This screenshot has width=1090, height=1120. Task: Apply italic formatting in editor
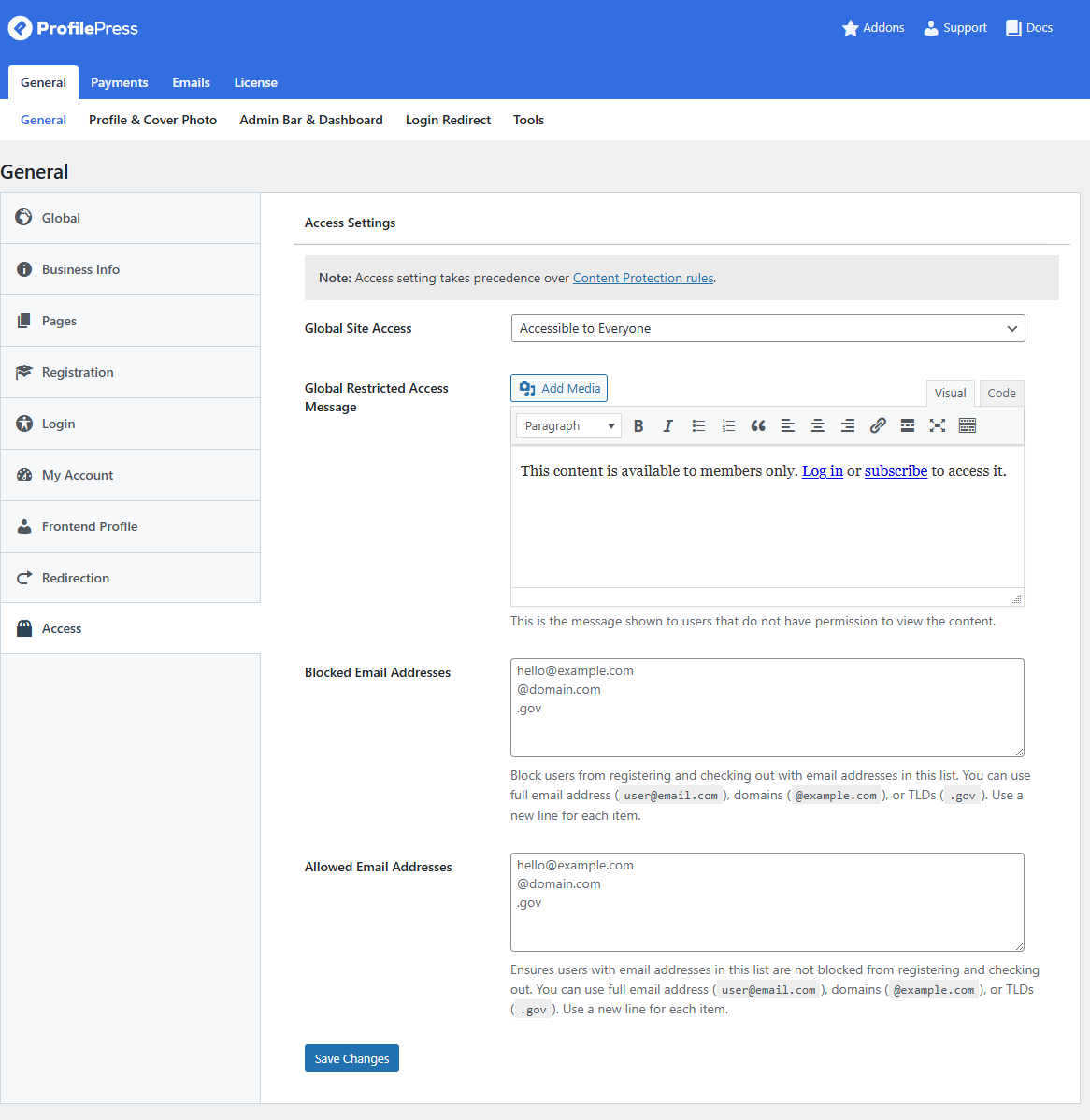tap(668, 426)
